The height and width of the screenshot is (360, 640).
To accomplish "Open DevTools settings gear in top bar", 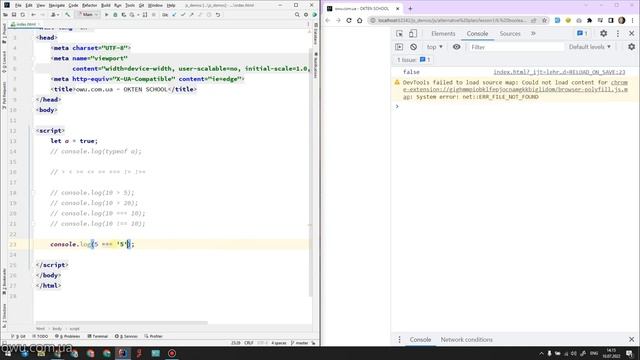I will [x=603, y=33].
